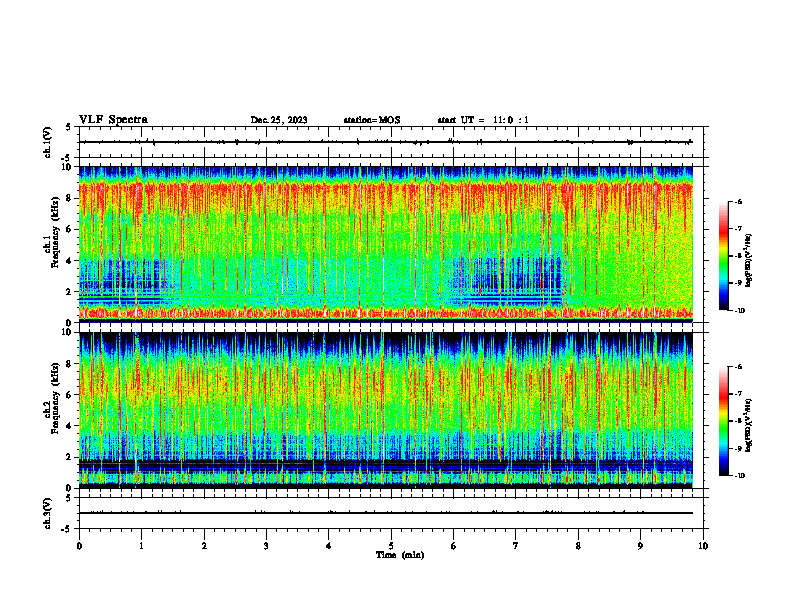
Task: Click the ch.1 voltage waveform trace
Action: pos(386,142)
